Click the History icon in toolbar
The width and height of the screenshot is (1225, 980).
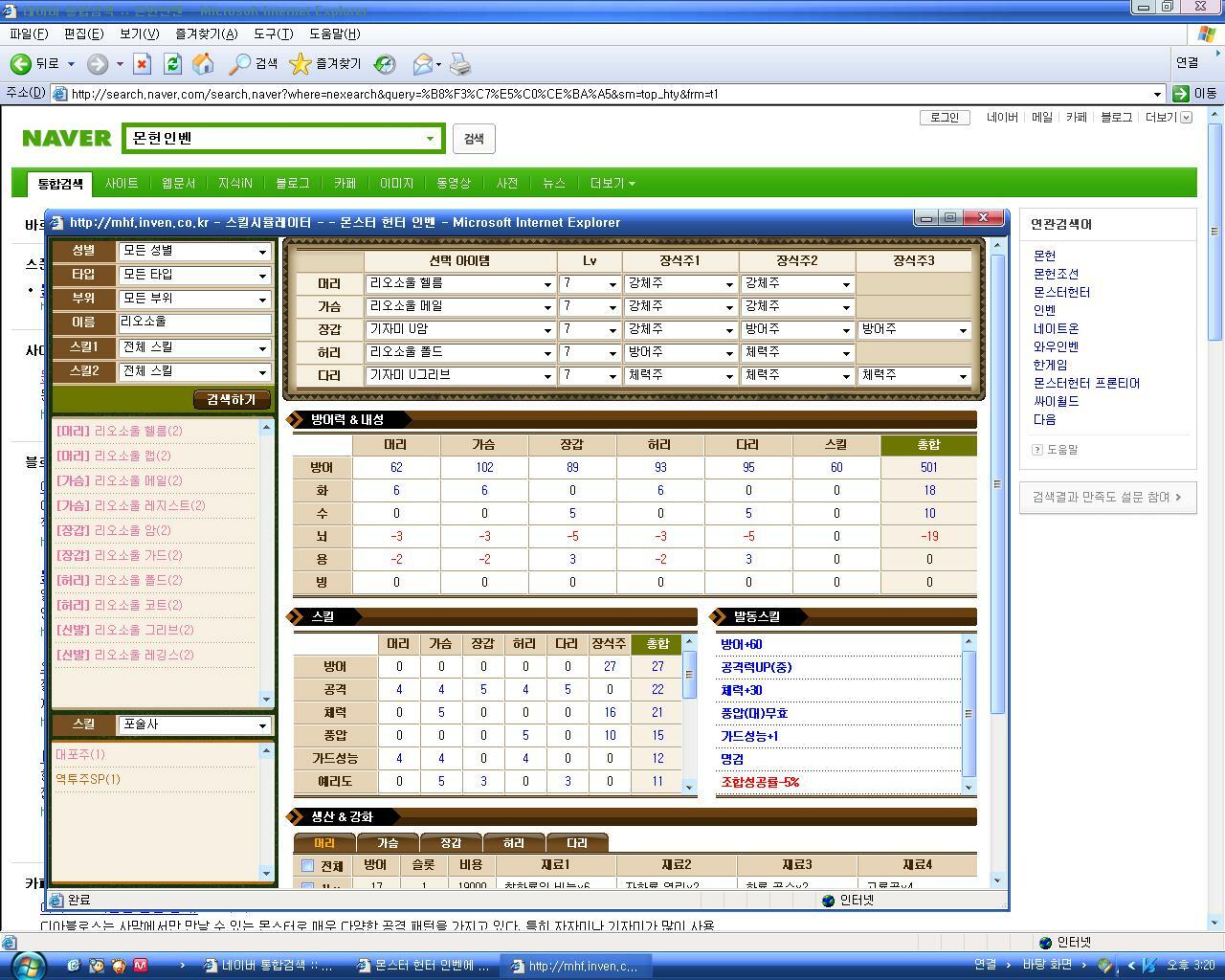click(x=385, y=64)
